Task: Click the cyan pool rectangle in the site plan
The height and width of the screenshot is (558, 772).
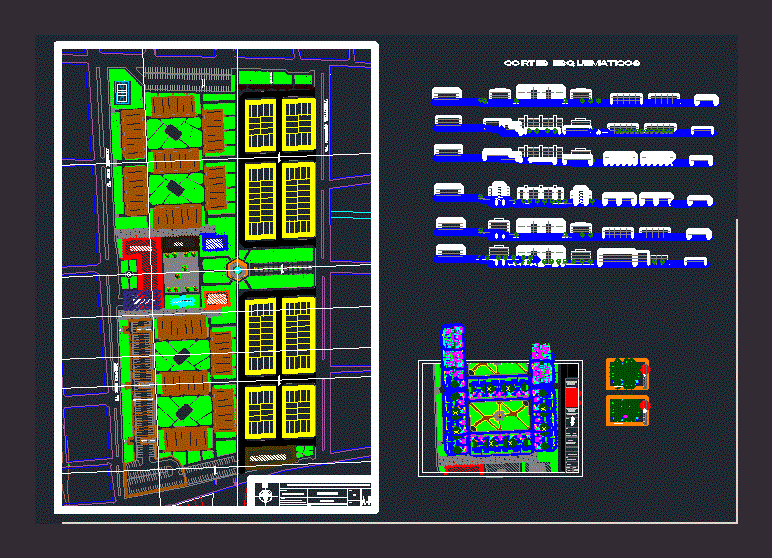Action: tap(181, 301)
